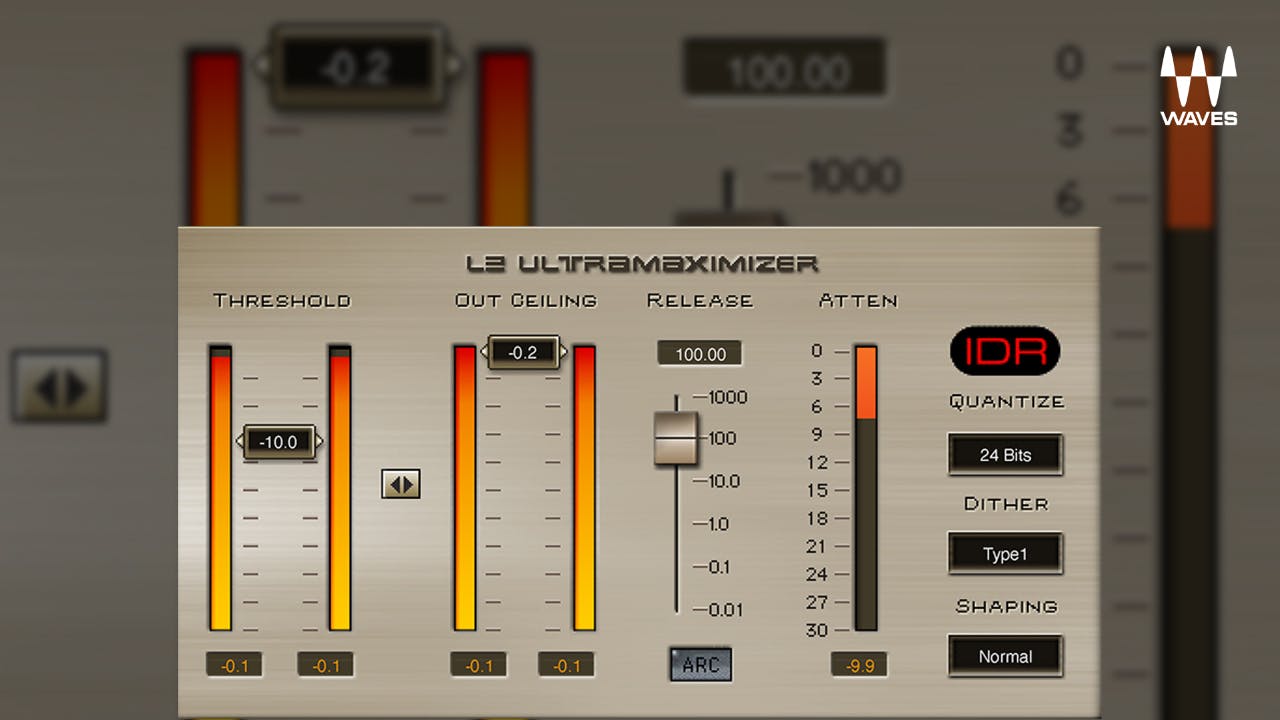Click the Threshold label
Image resolution: width=1280 pixels, height=720 pixels.
[282, 300]
